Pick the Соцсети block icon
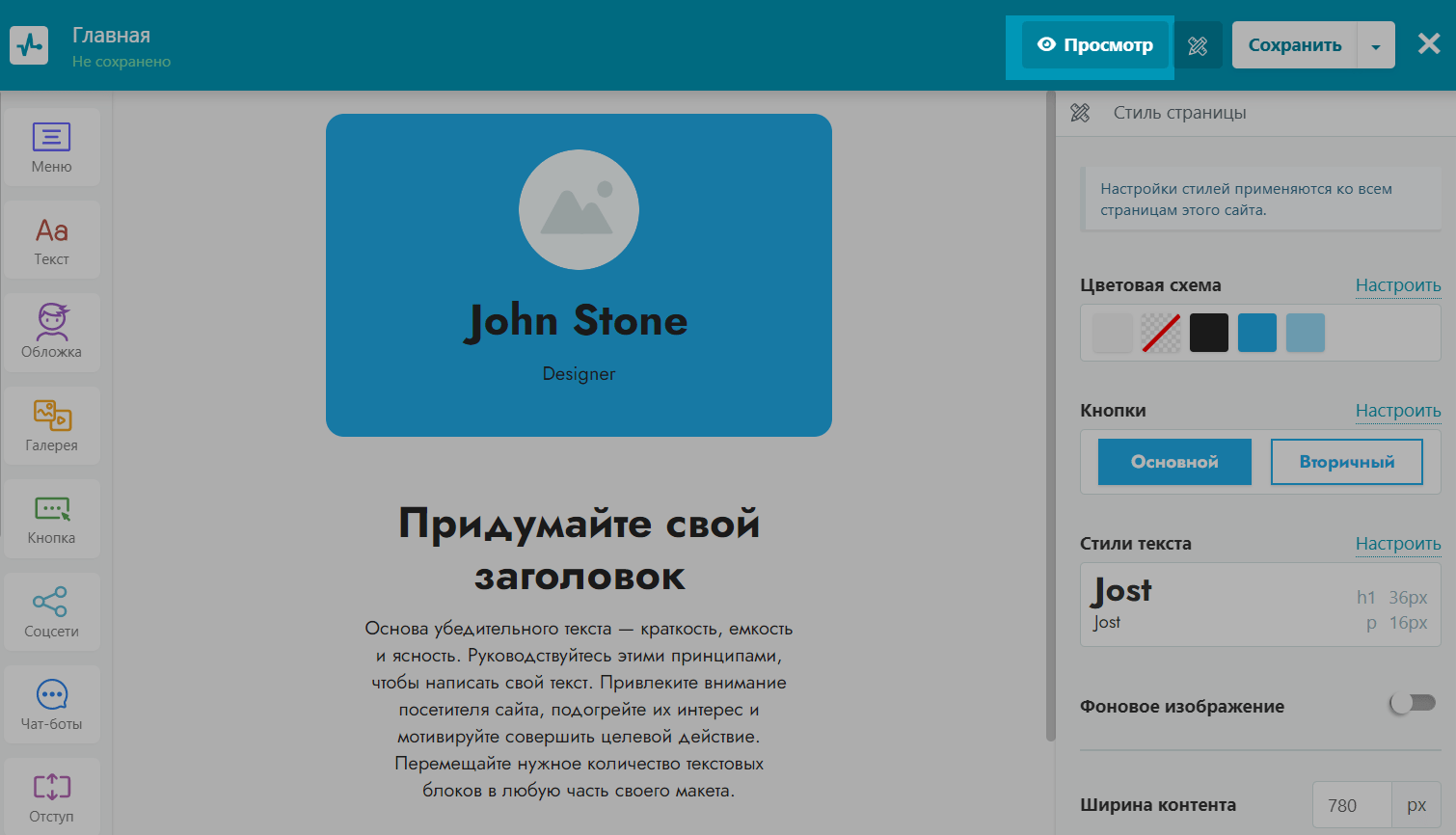This screenshot has width=1456, height=835. (51, 612)
